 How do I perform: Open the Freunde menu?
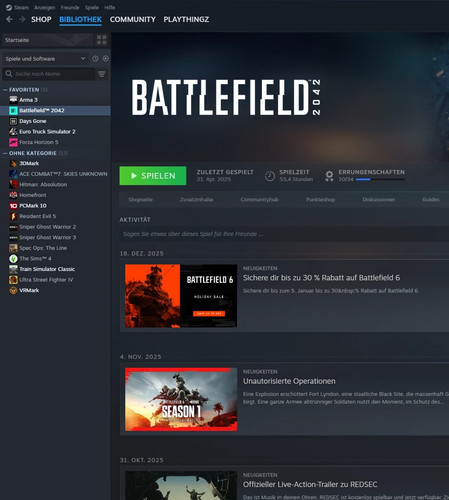click(70, 7)
